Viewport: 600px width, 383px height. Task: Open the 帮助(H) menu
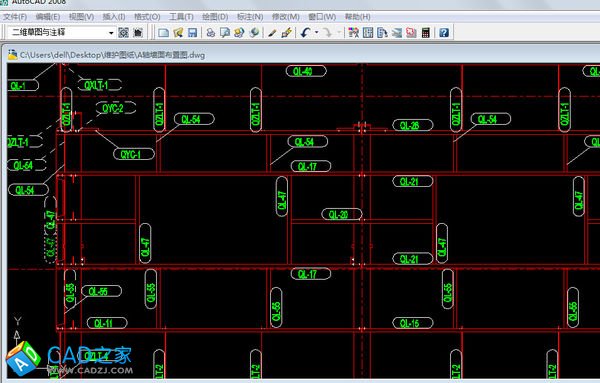[357, 17]
